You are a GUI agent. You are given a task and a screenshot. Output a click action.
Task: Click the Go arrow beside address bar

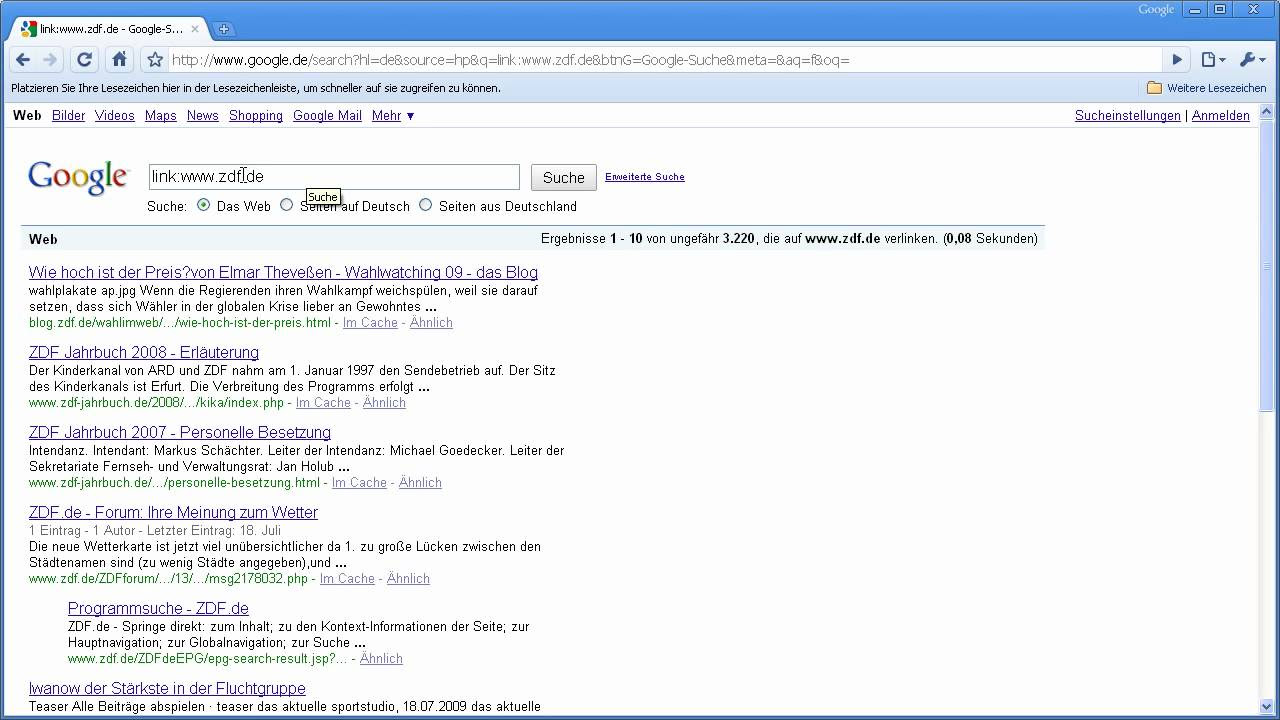(1177, 60)
